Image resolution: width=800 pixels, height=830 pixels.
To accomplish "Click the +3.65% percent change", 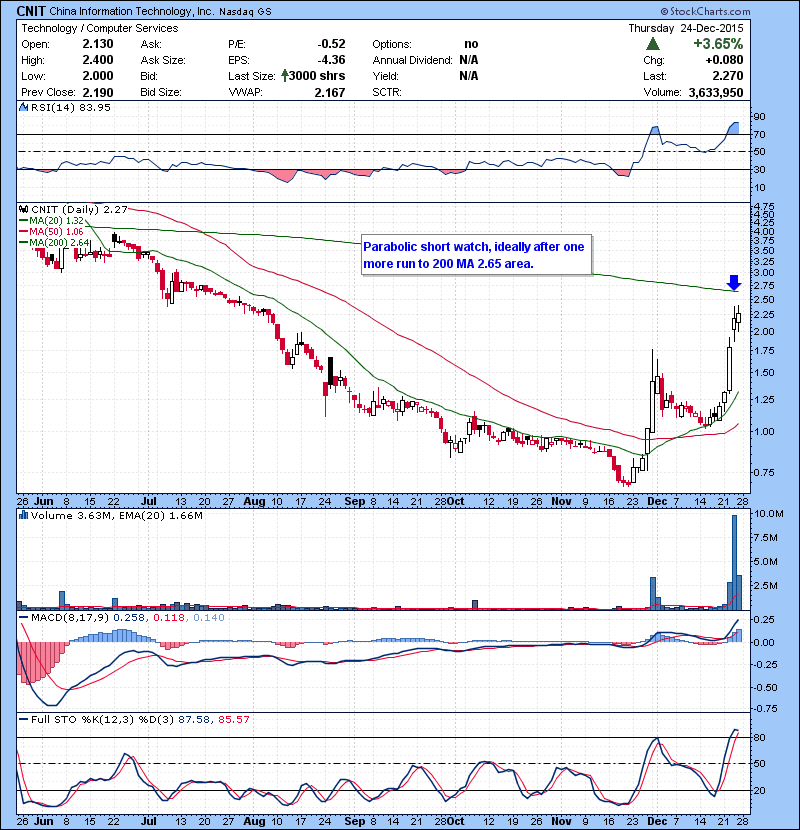I will (x=718, y=43).
